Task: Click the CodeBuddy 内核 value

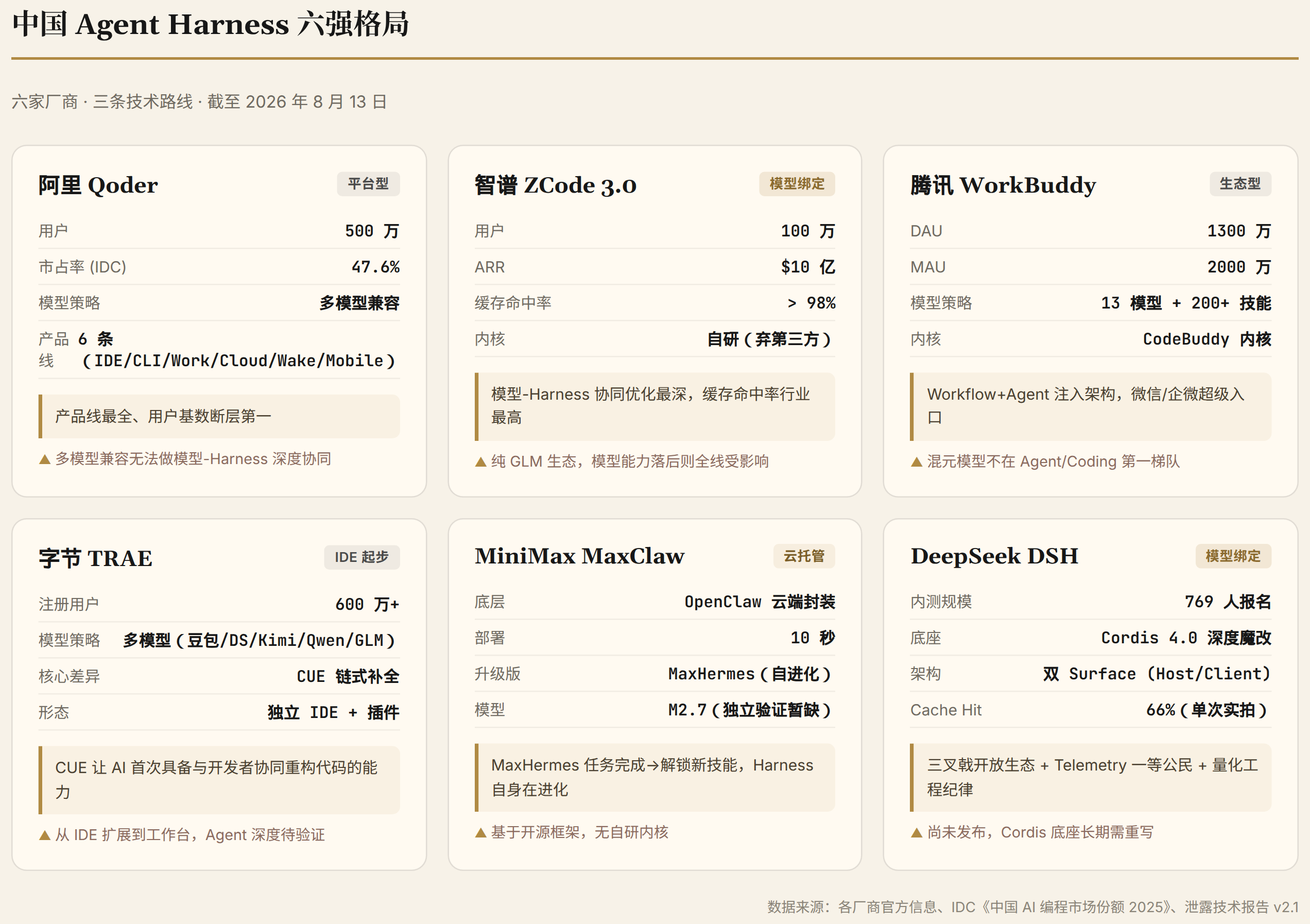Action: pos(1208,339)
